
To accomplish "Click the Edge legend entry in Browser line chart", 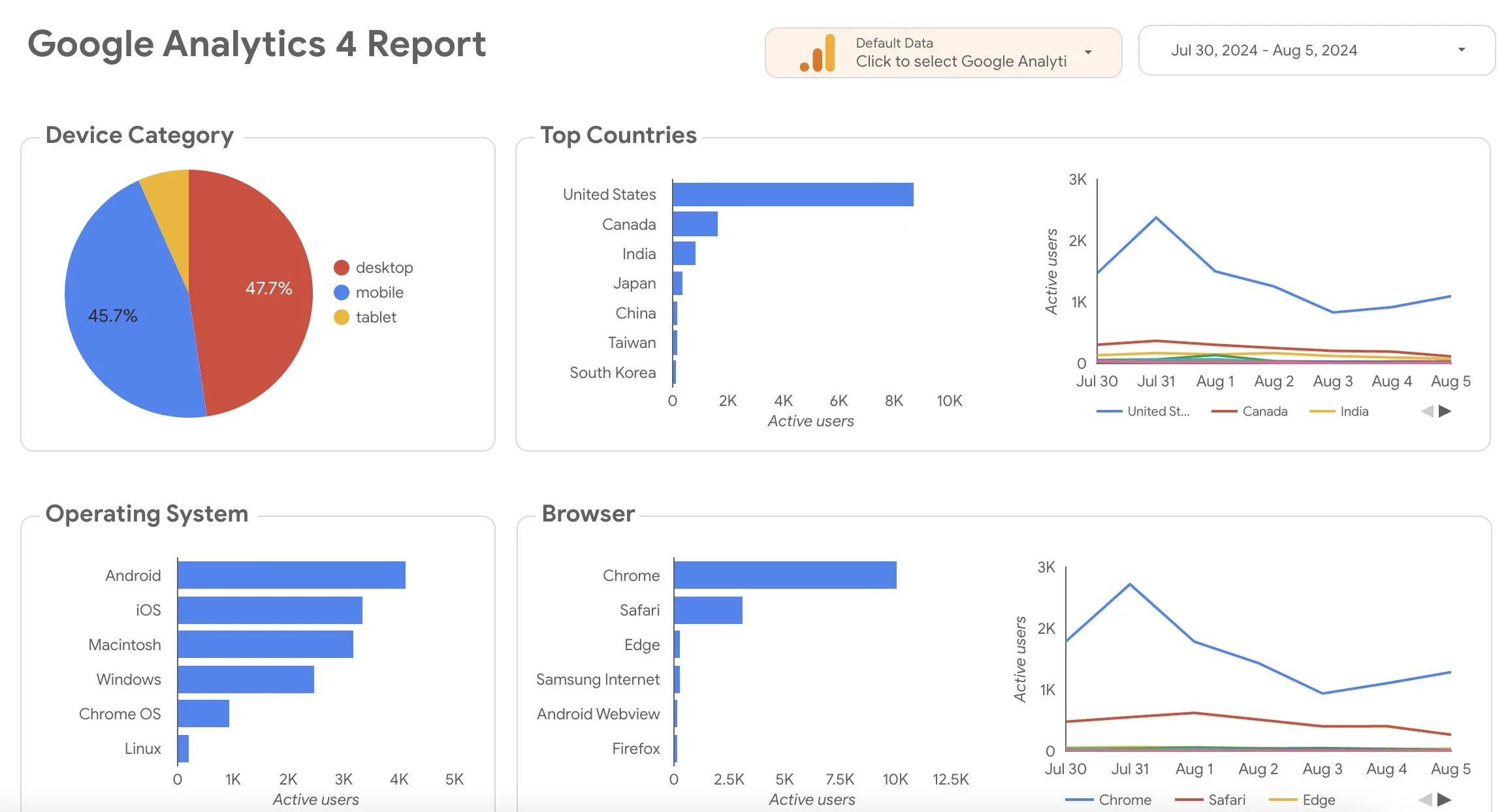I will (1302, 800).
